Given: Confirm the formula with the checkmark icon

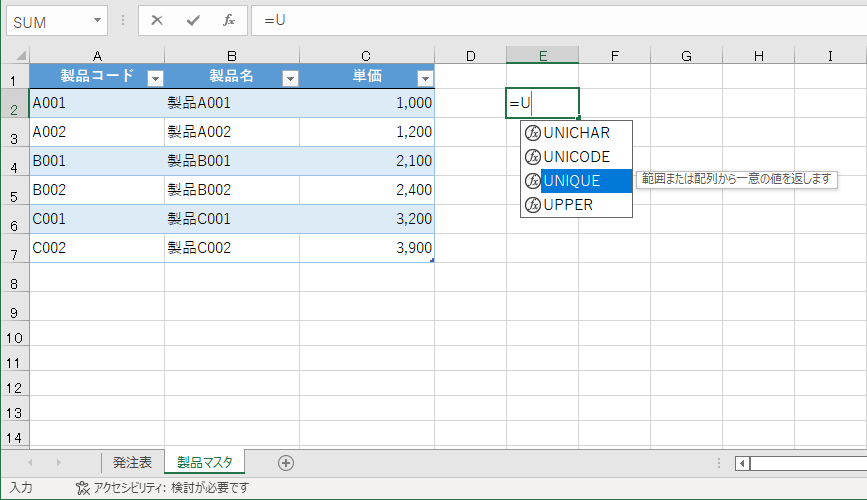Looking at the screenshot, I should coord(193,20).
